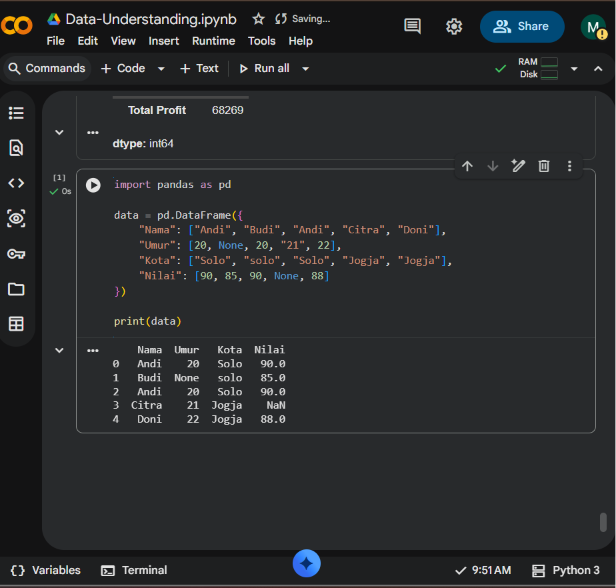Open the Tools menu
Screen dimensions: 616x588
click(261, 41)
